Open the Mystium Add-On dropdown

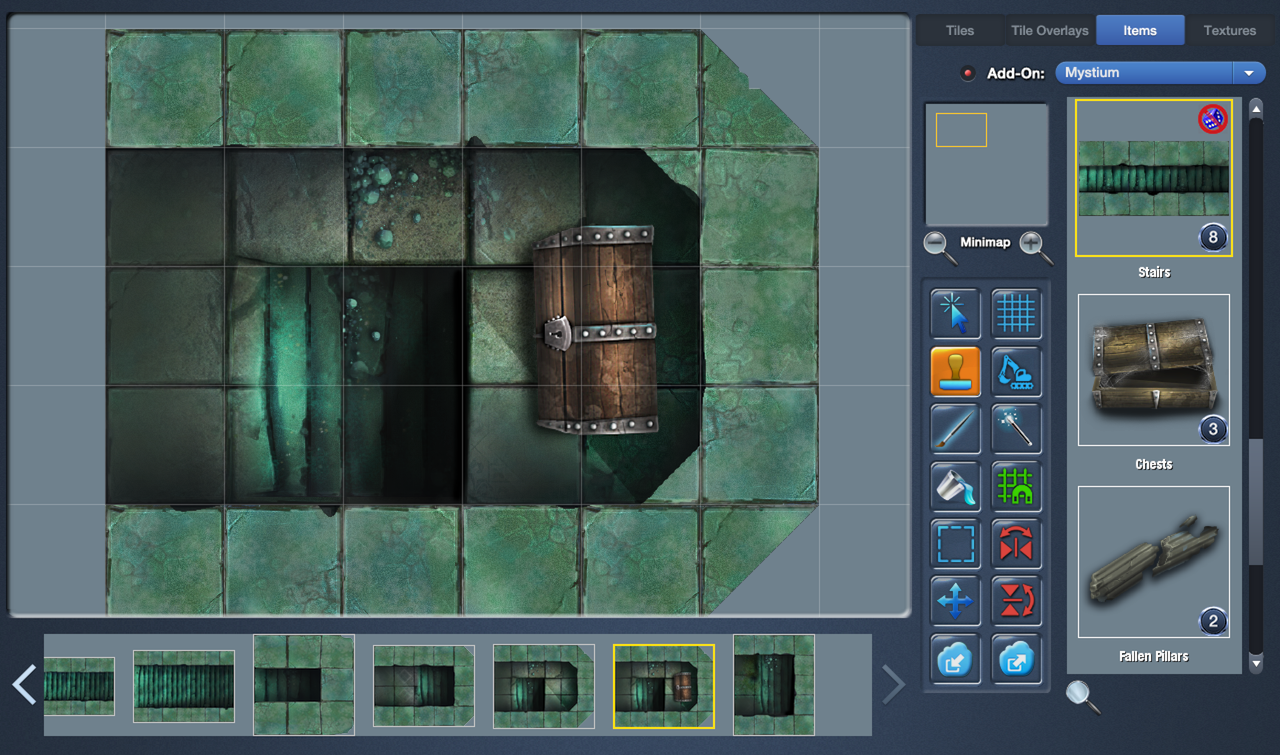coord(1160,73)
